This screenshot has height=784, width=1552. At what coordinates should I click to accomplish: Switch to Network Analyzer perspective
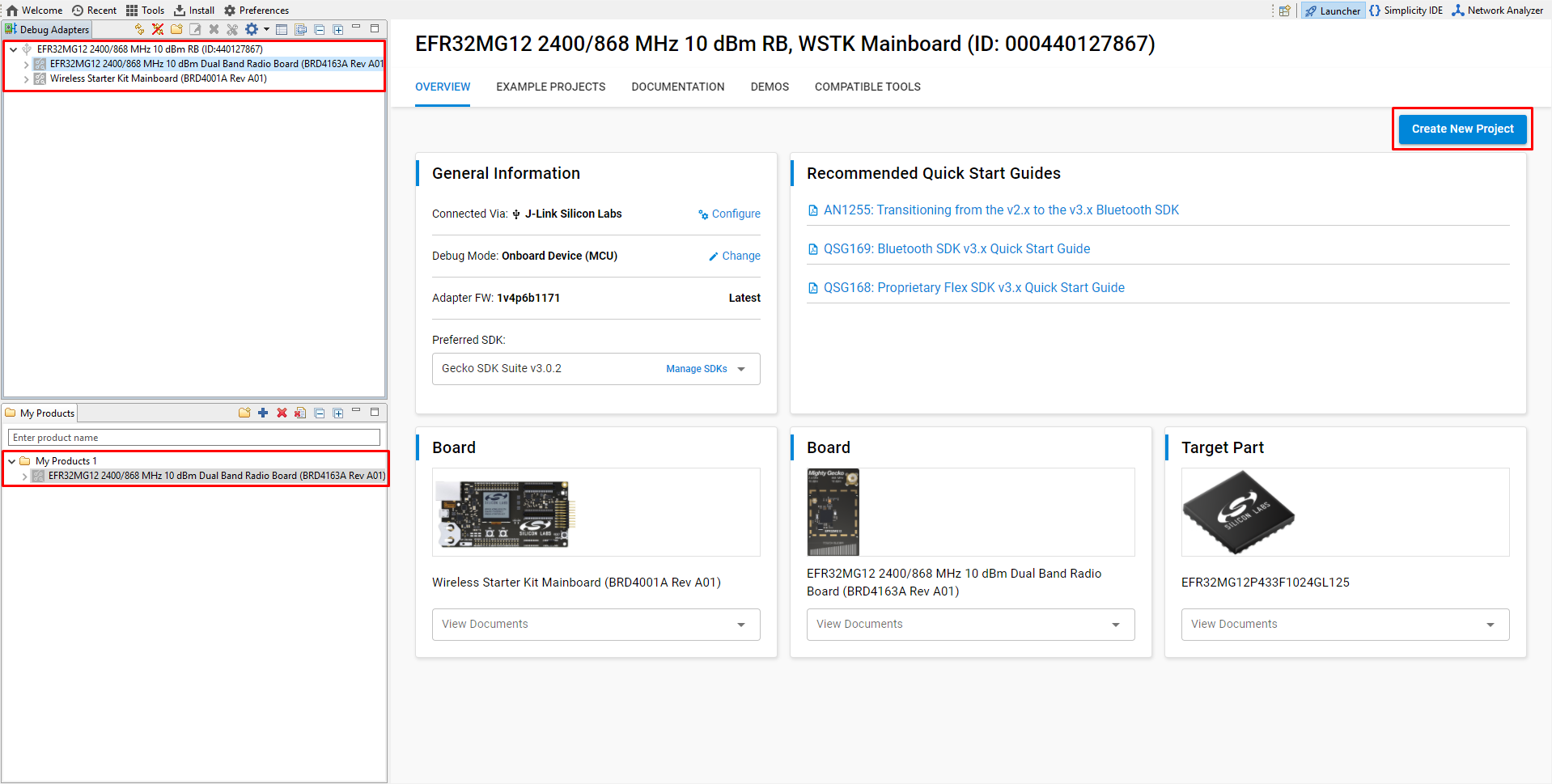[1498, 11]
